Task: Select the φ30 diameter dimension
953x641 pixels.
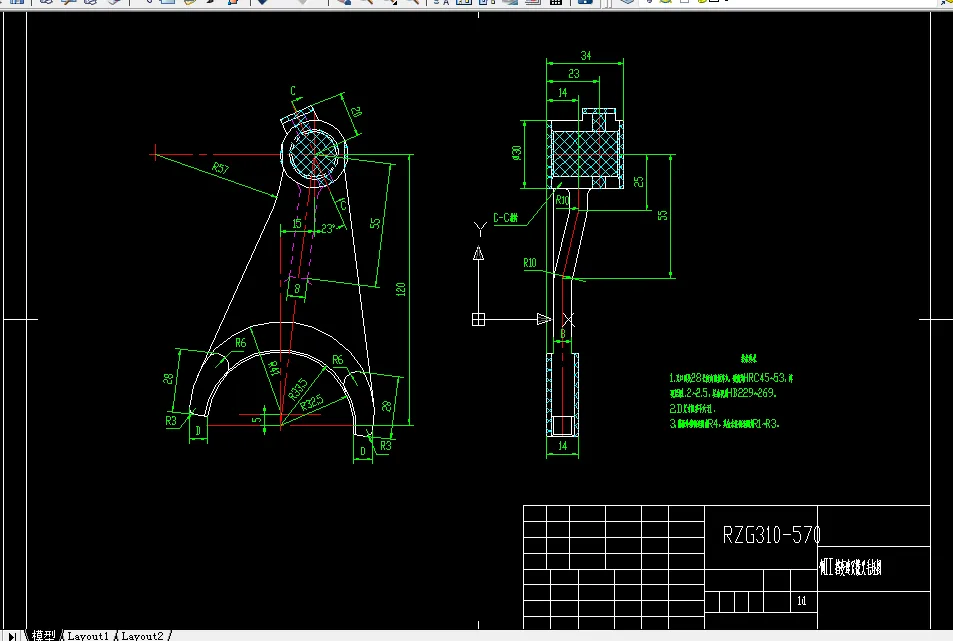Action: coord(517,153)
